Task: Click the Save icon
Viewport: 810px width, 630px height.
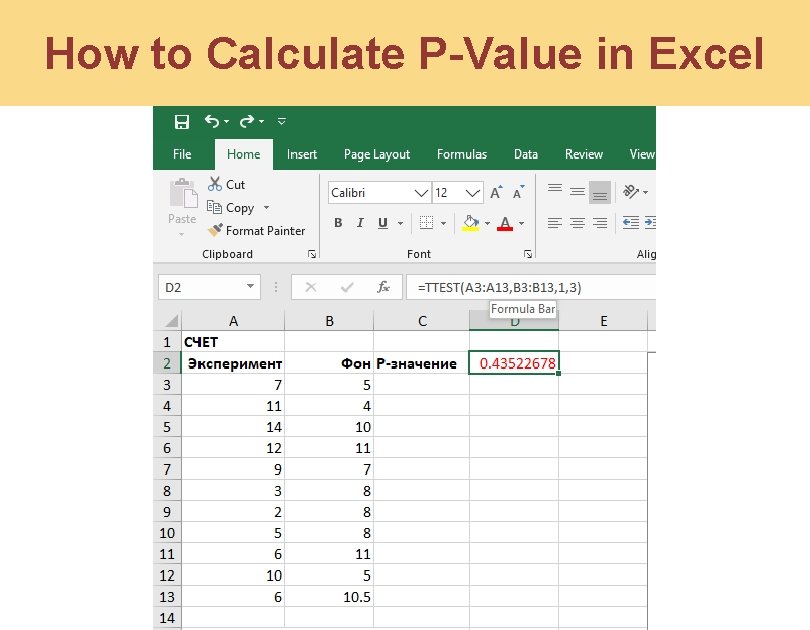Action: [x=180, y=121]
